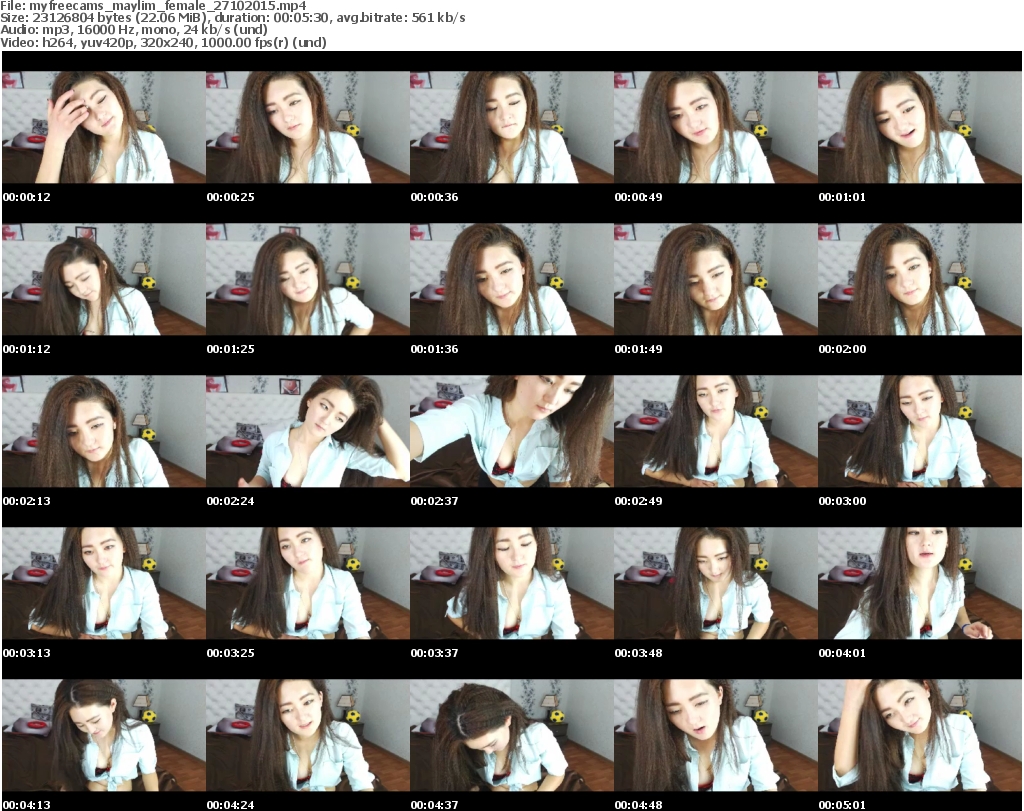
Task: Click the 00:03:48 timestamp label
Action: (639, 653)
